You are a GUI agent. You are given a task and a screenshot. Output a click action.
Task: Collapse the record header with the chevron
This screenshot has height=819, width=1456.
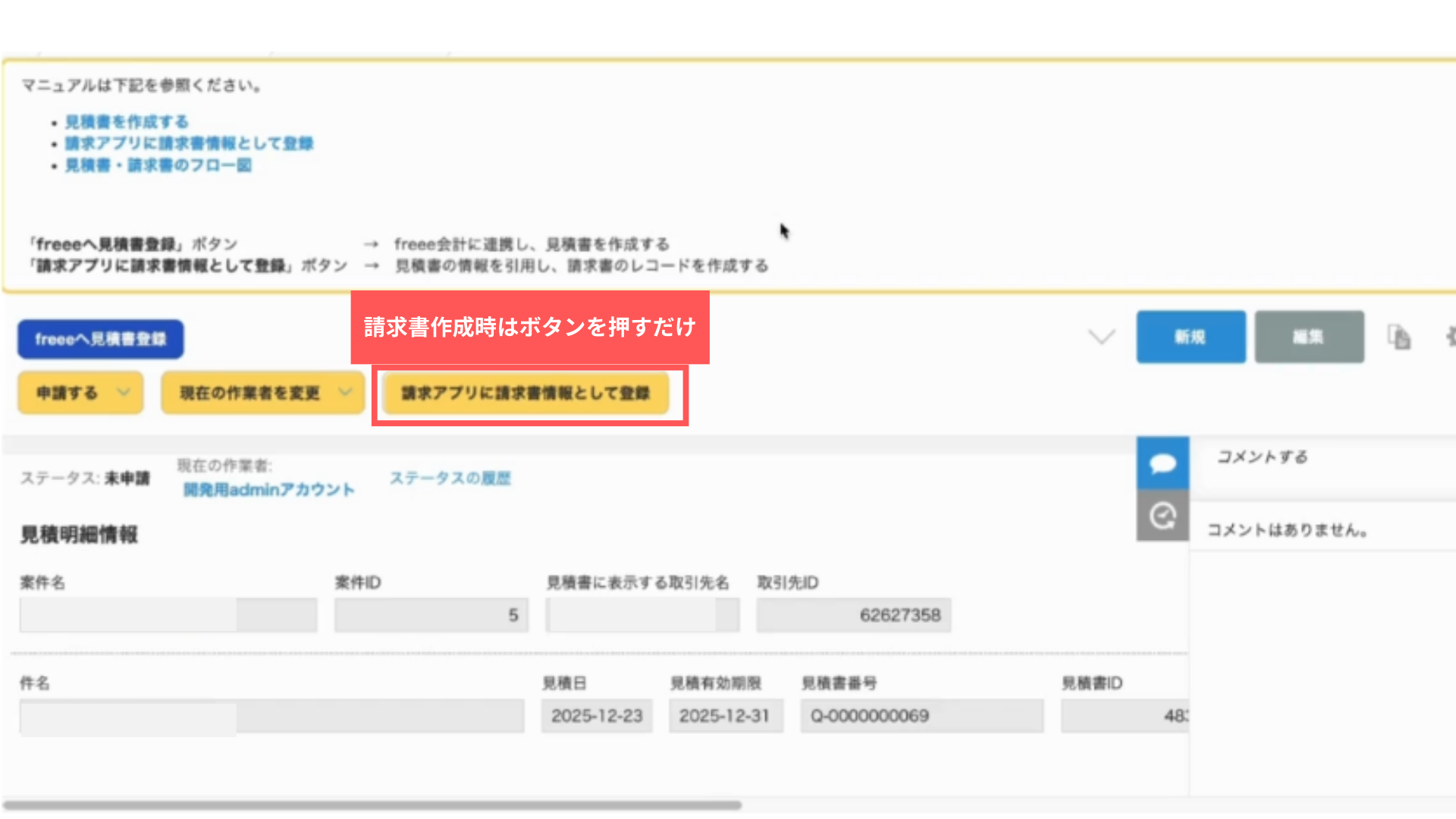pyautogui.click(x=1101, y=337)
